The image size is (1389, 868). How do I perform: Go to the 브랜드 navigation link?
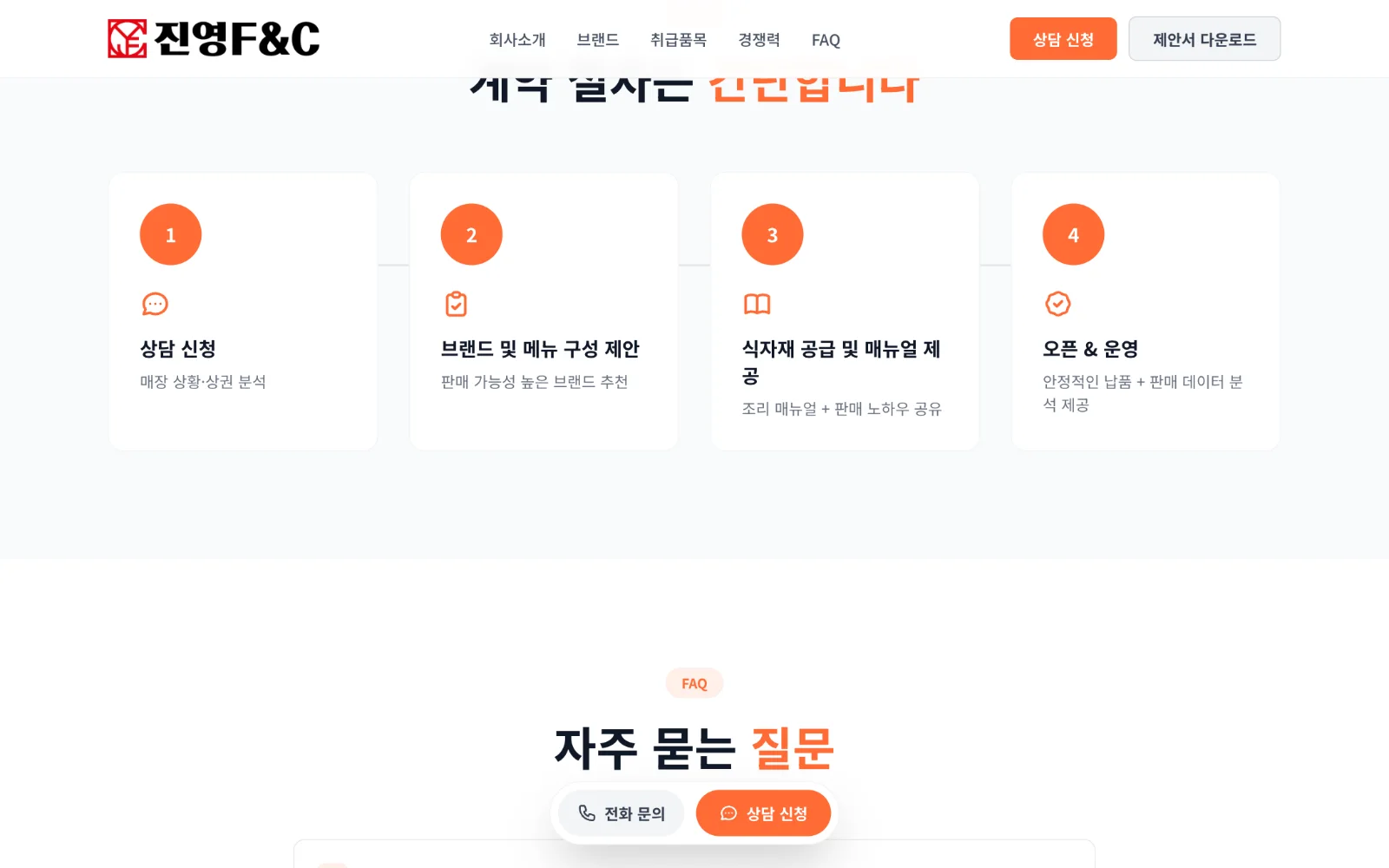point(598,40)
